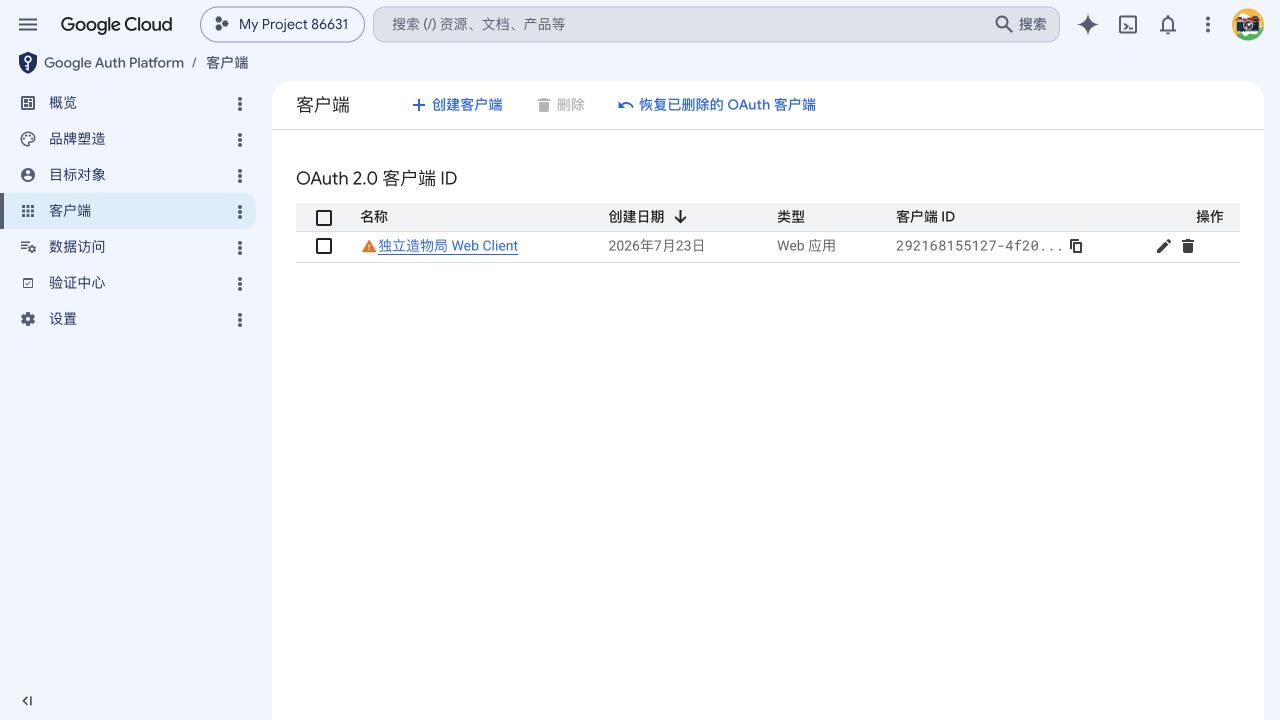Open the 验证中心 verification center section
This screenshot has height=720, width=1280.
click(77, 283)
